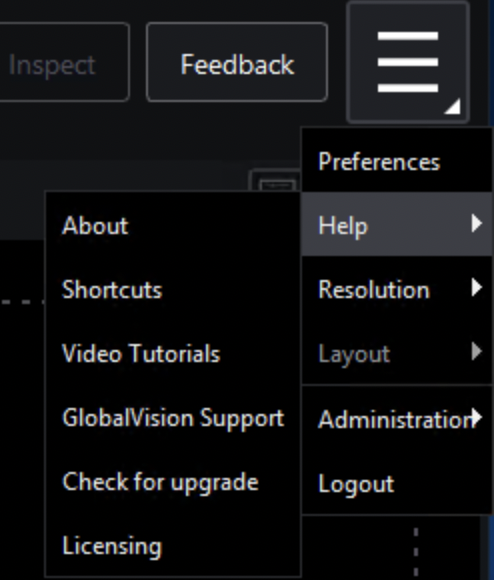Click the small partially hidden icon behind the menu
This screenshot has height=580, width=494.
tap(277, 182)
